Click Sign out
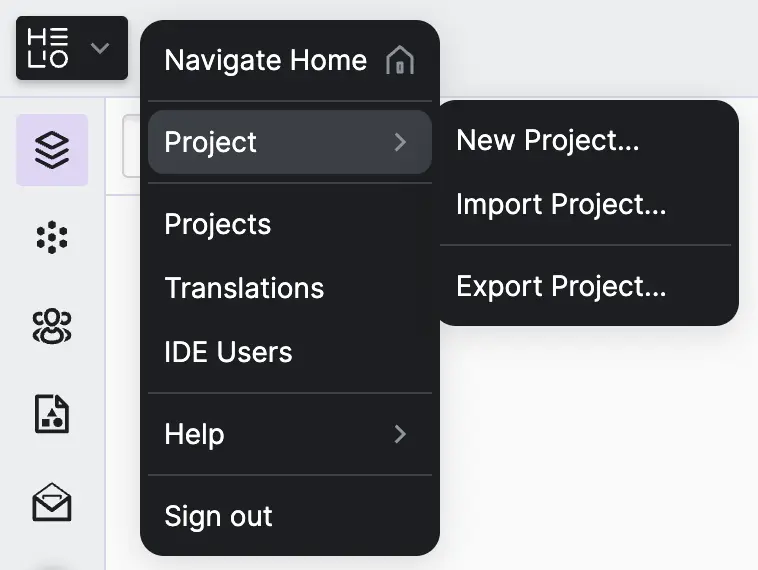This screenshot has width=758, height=570. [x=218, y=516]
